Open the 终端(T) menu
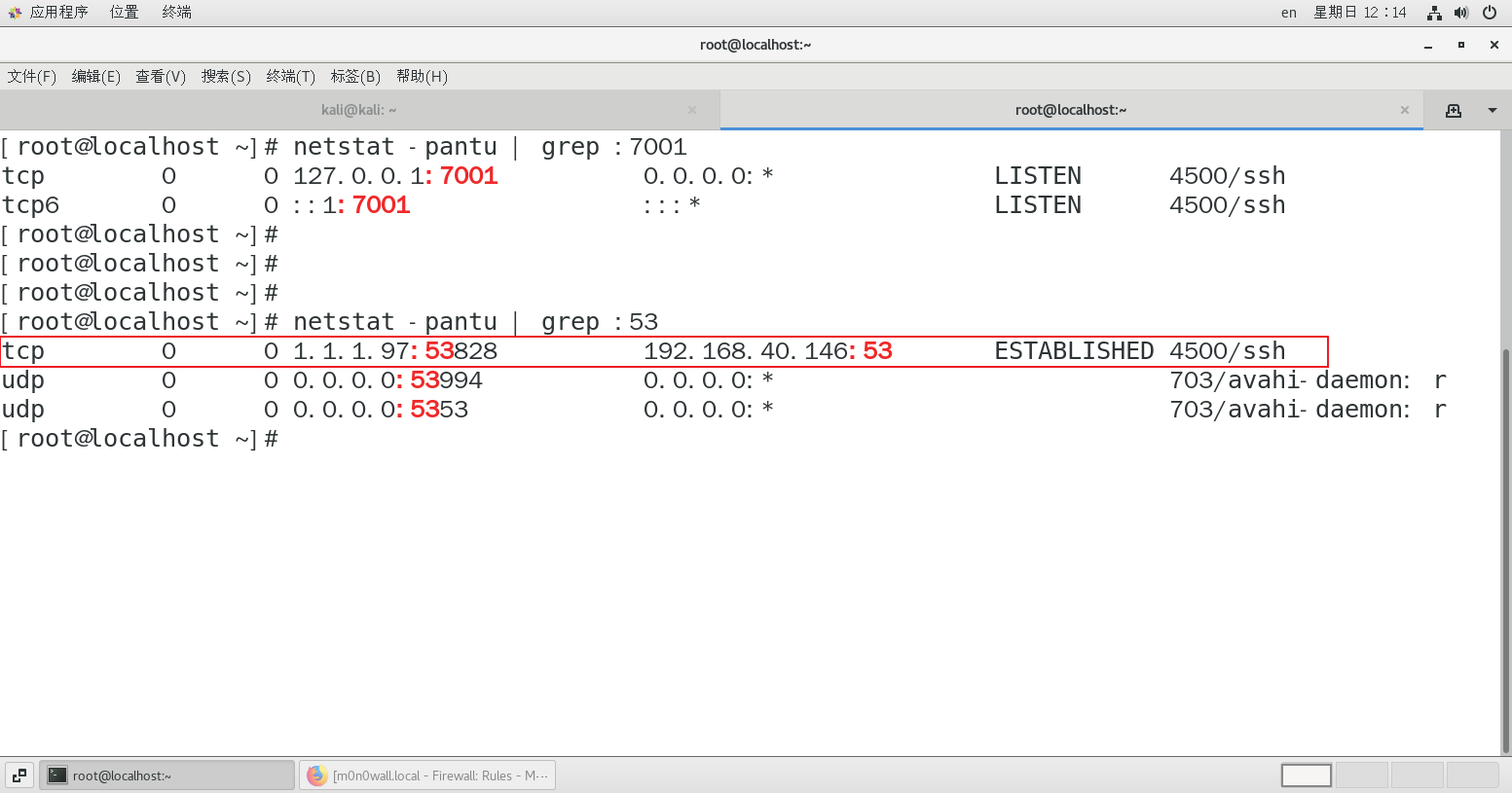 (291, 76)
